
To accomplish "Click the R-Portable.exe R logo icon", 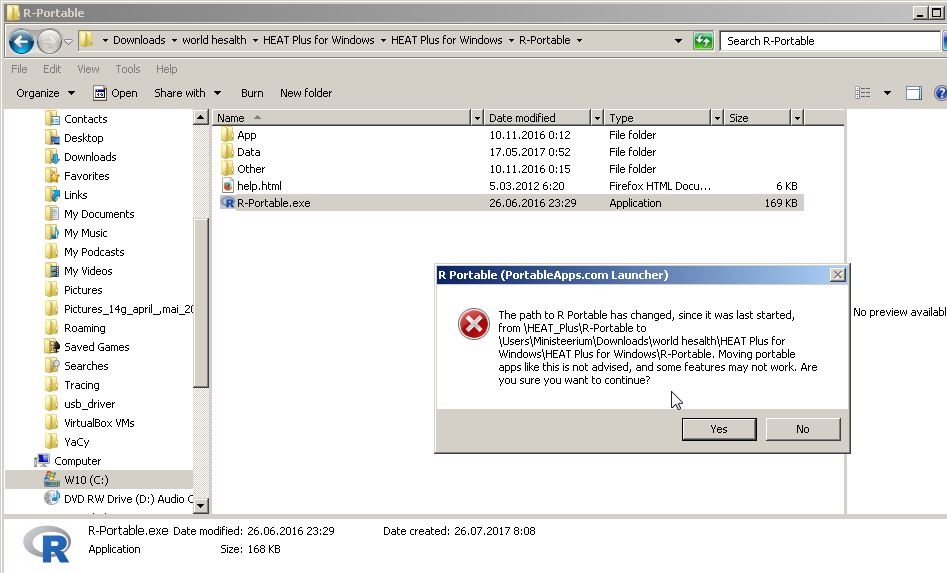I will point(228,203).
